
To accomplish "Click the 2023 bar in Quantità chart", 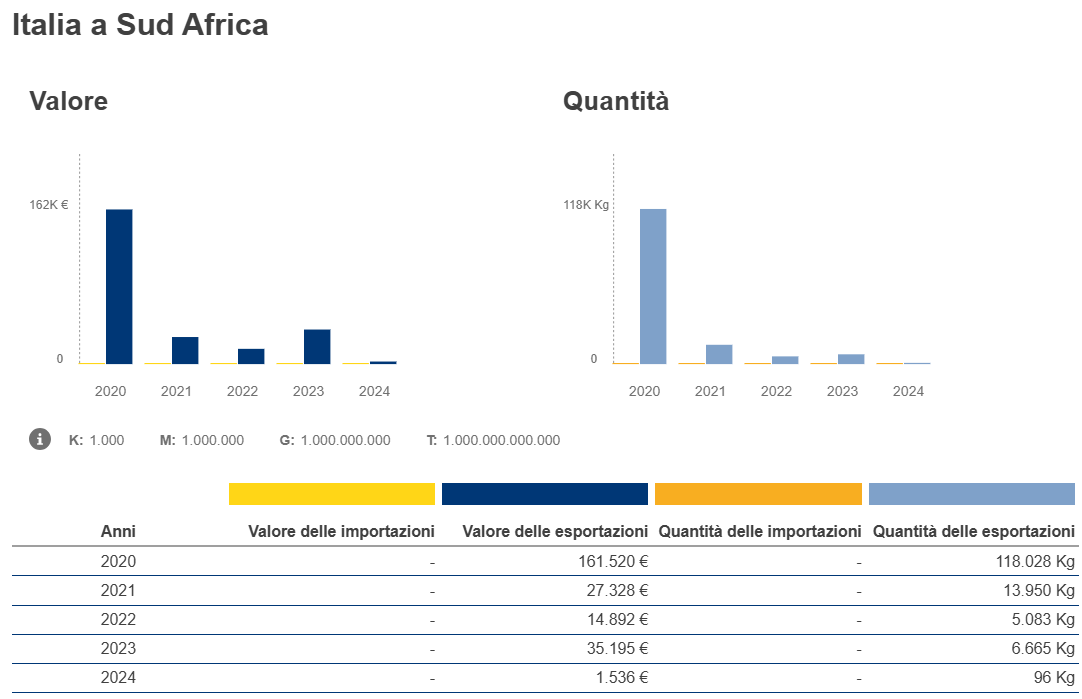I will (x=851, y=358).
